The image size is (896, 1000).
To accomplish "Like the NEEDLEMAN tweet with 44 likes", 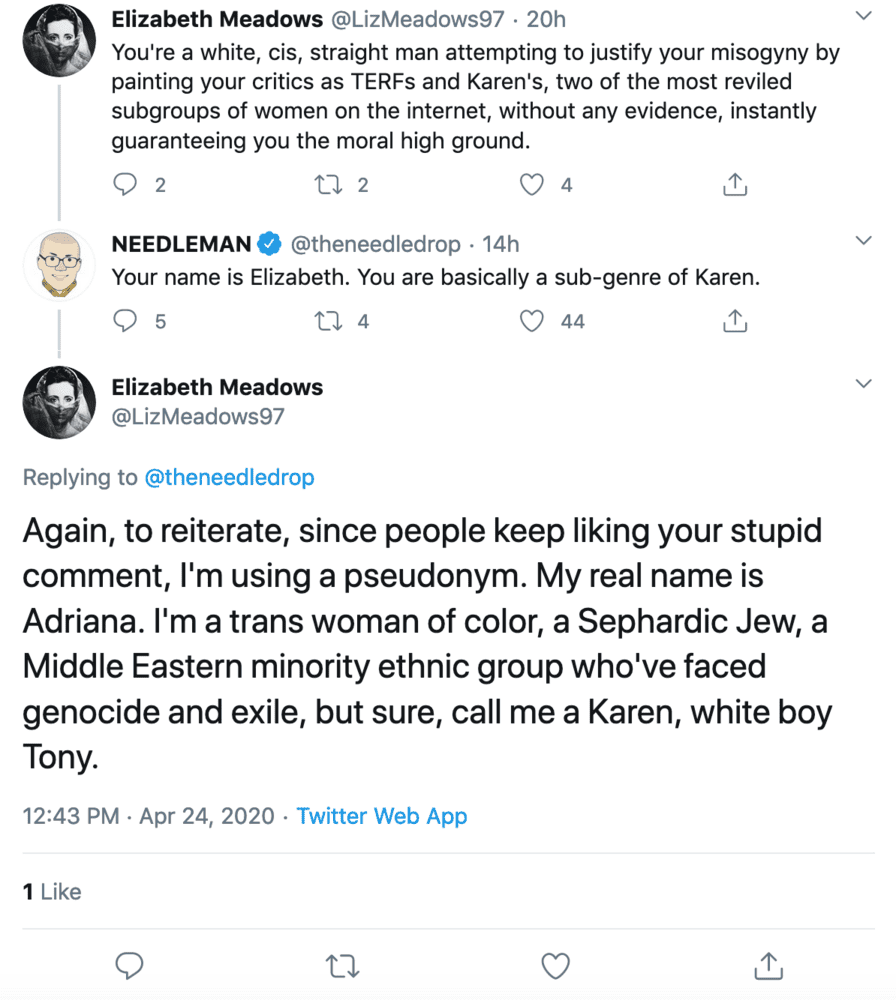I will tap(531, 321).
